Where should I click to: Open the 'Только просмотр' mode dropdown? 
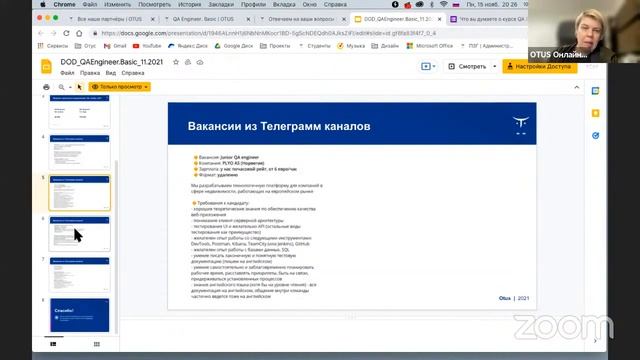click(120, 87)
